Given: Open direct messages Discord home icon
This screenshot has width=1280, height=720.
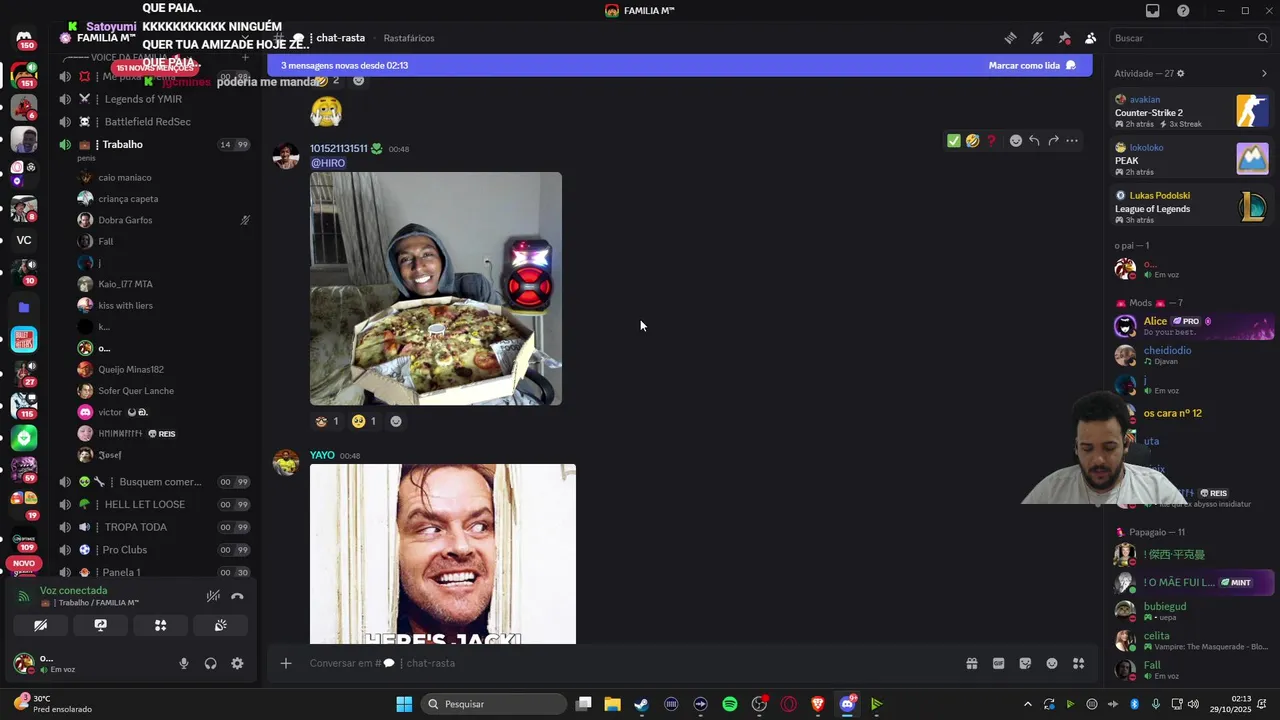Looking at the screenshot, I should 24,38.
